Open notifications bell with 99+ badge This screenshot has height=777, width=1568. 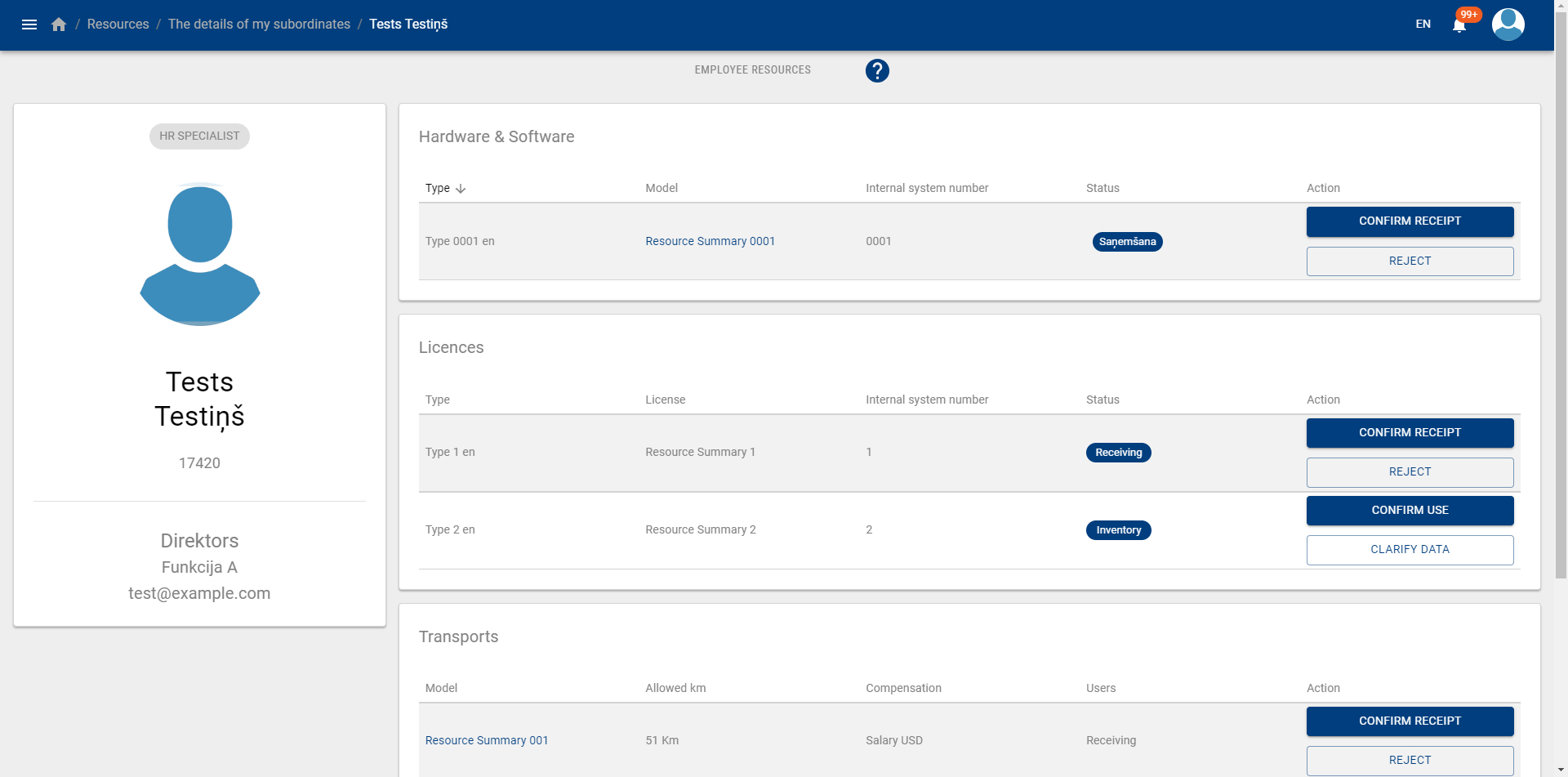click(1459, 25)
